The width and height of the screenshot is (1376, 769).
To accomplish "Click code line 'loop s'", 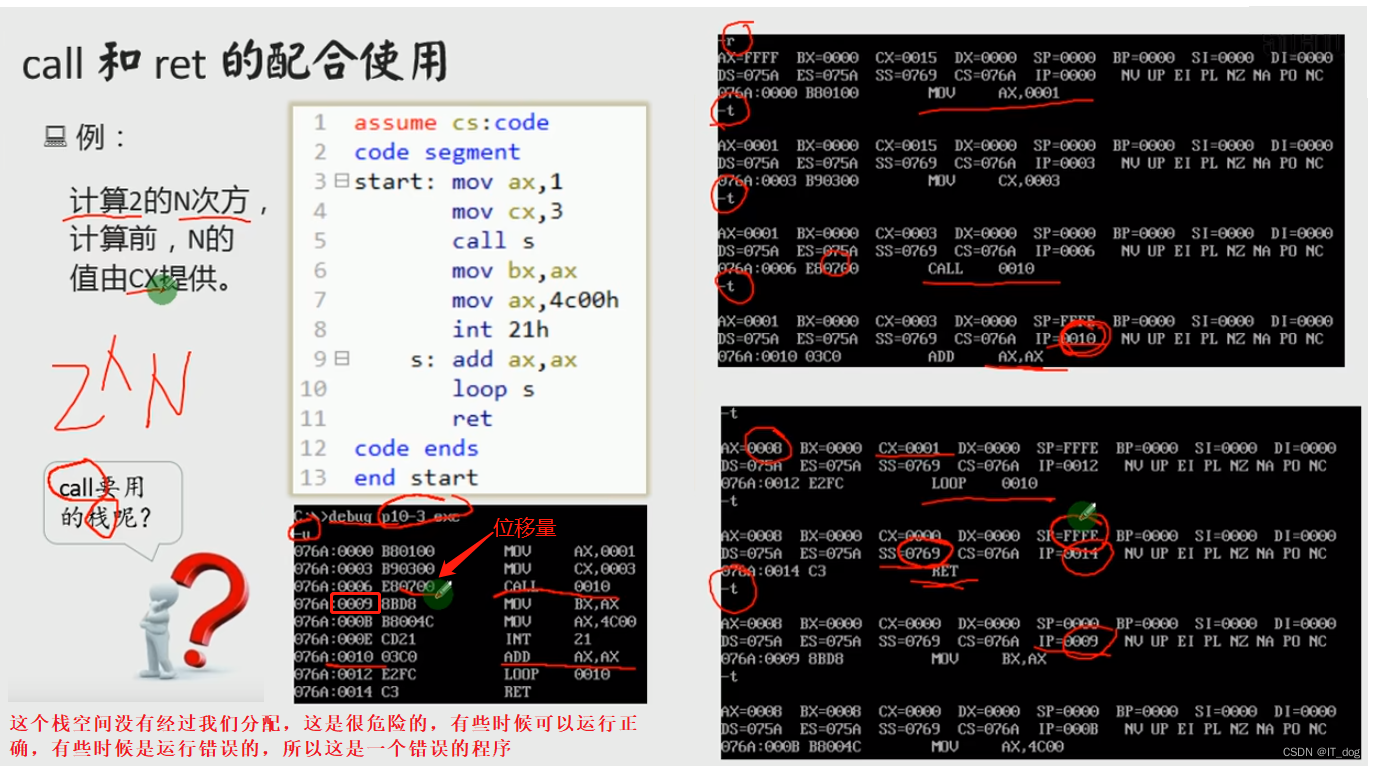I will tap(493, 388).
